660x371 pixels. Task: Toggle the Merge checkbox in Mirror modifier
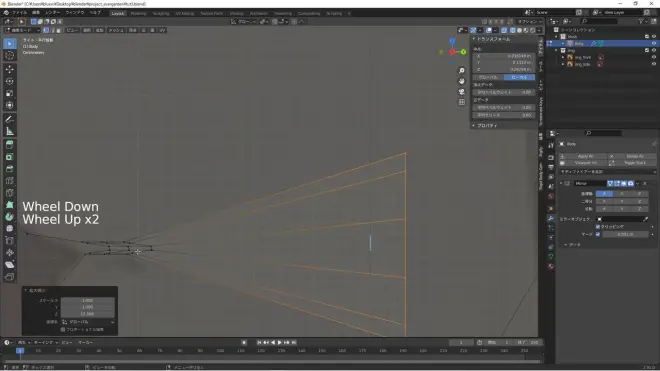(598, 234)
